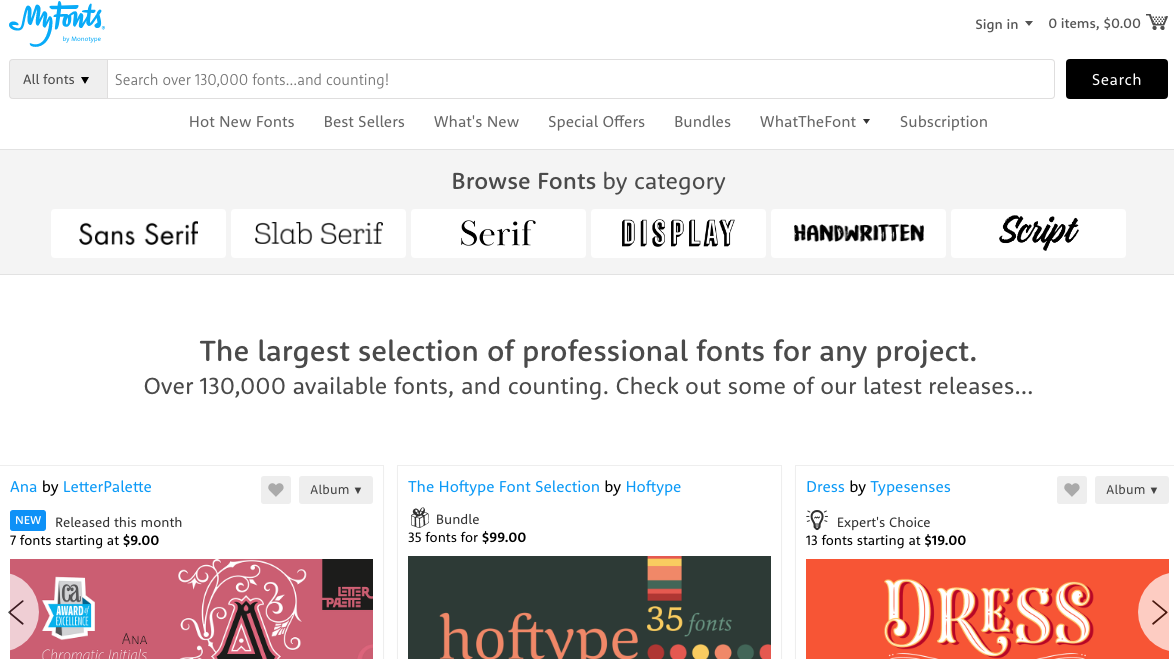The height and width of the screenshot is (659, 1174).
Task: Browse the Display category
Action: point(678,234)
